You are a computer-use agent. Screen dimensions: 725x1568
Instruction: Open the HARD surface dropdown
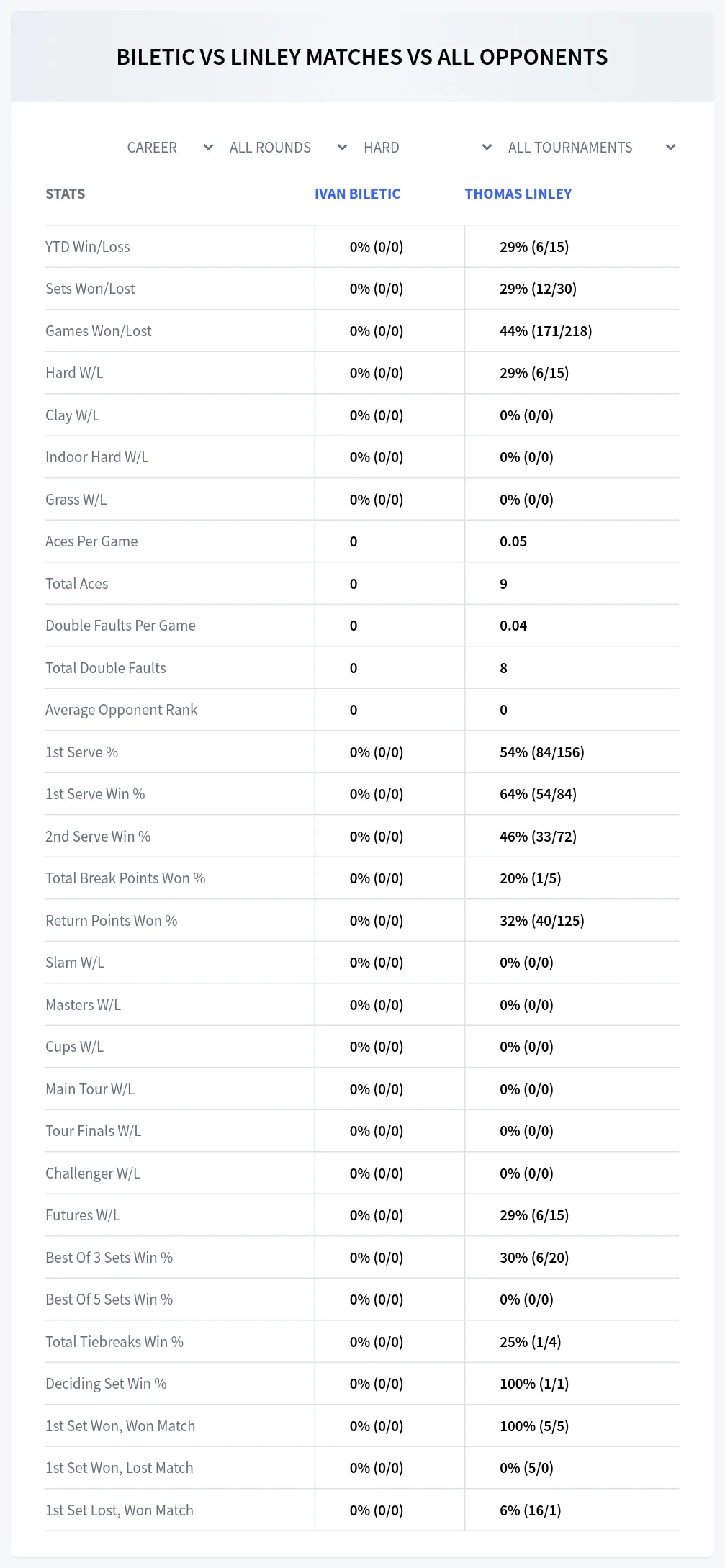[427, 148]
